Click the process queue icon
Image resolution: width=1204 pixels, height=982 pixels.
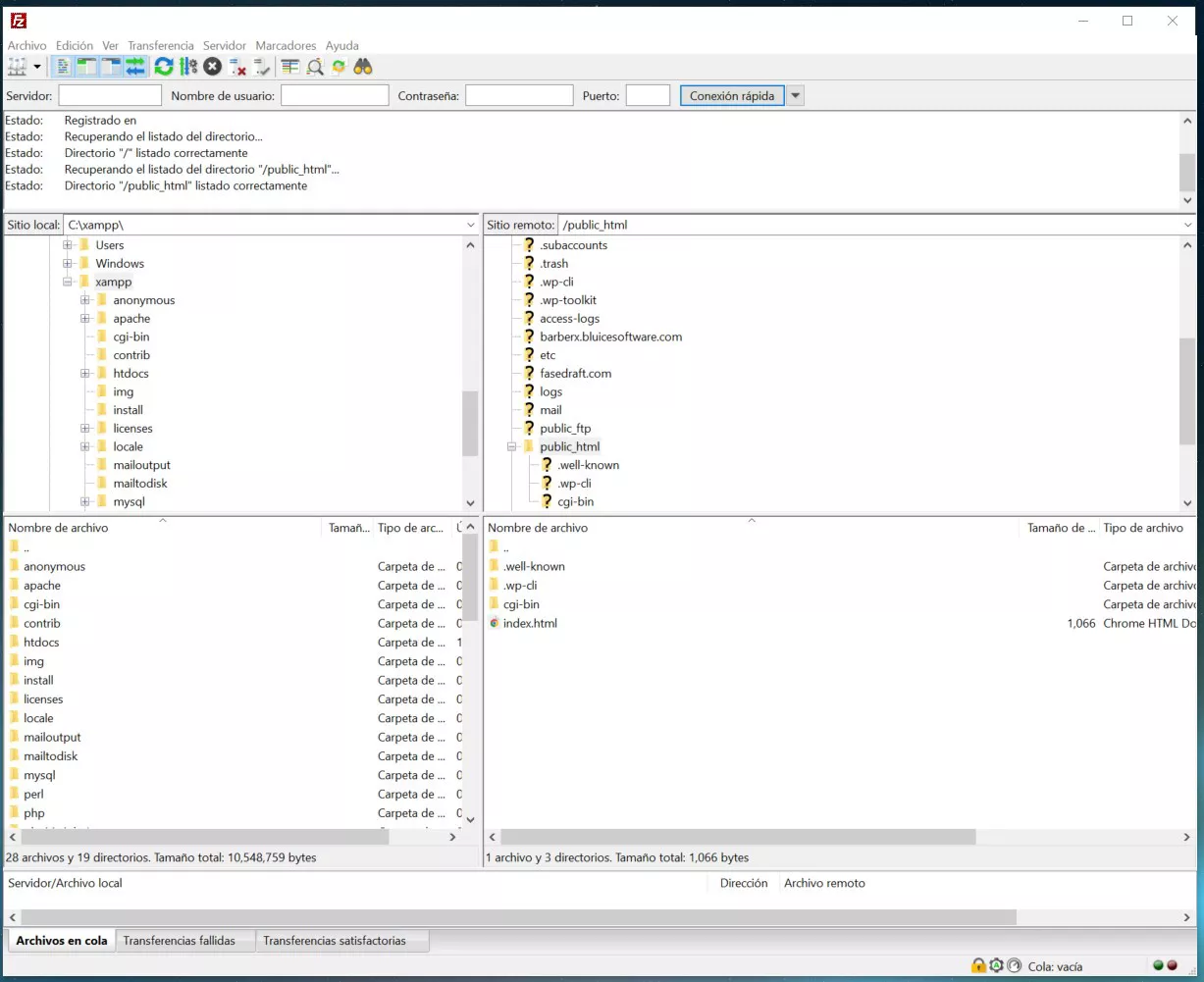pyautogui.click(x=188, y=67)
